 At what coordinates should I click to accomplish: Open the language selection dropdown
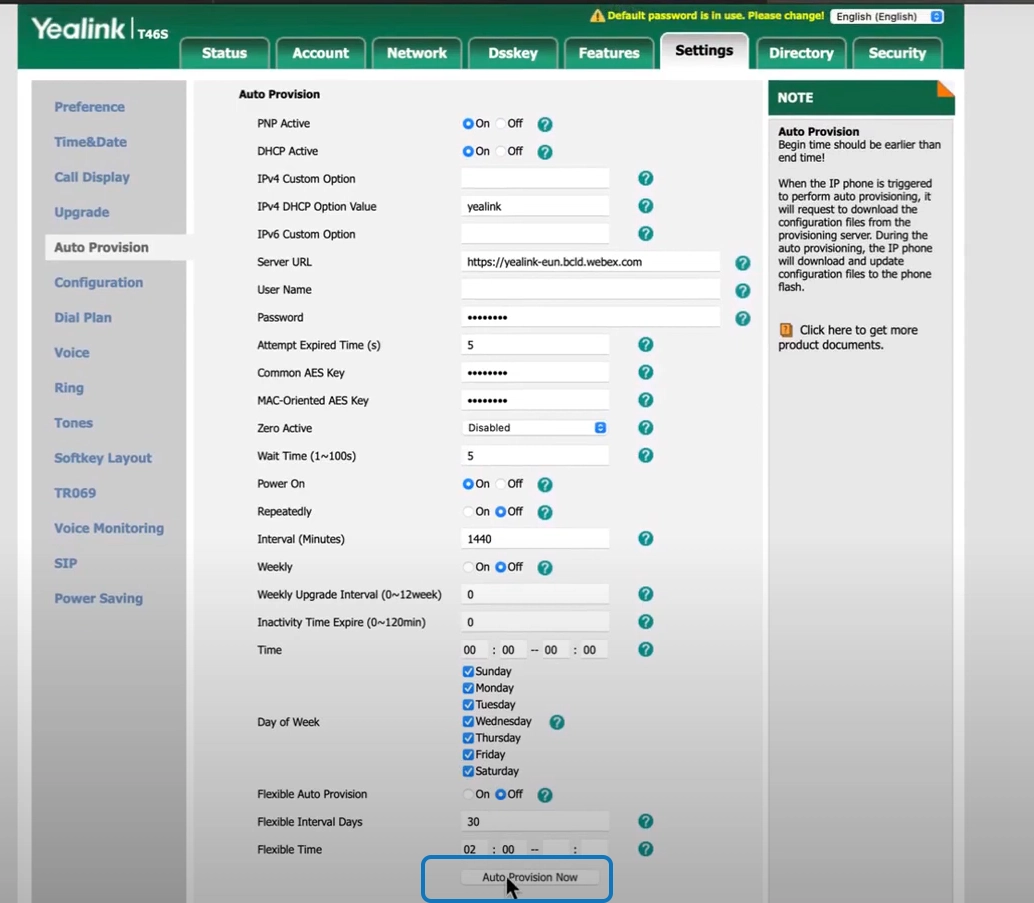888,16
